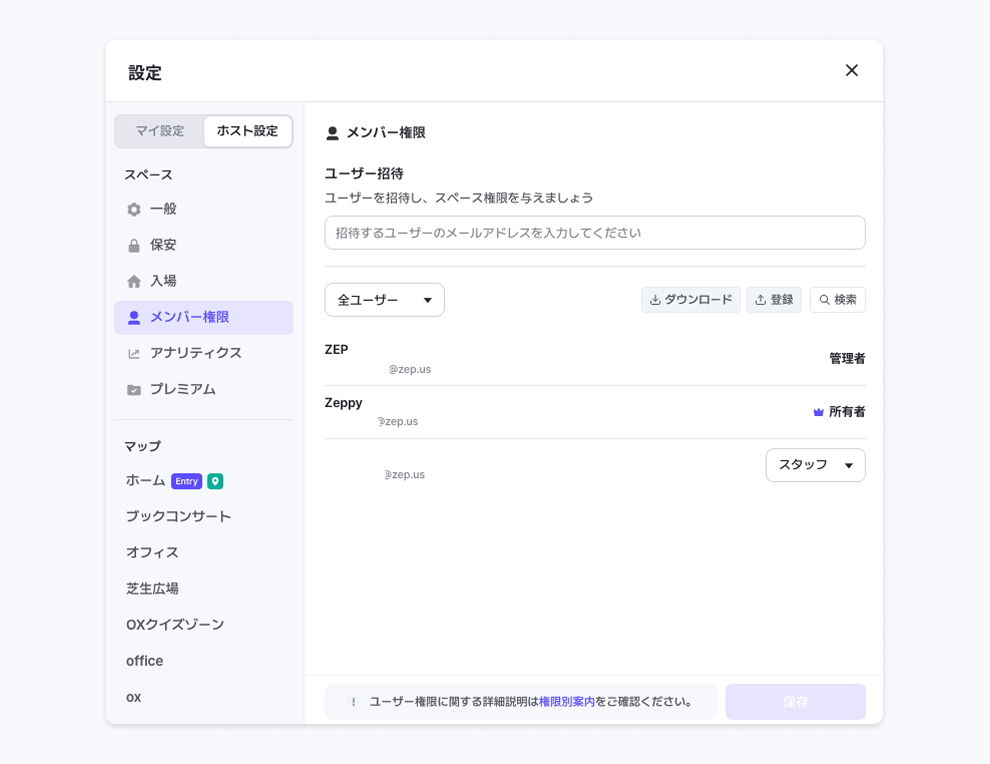Click the gear icon next to 一般
This screenshot has height=764, width=990.
click(134, 210)
